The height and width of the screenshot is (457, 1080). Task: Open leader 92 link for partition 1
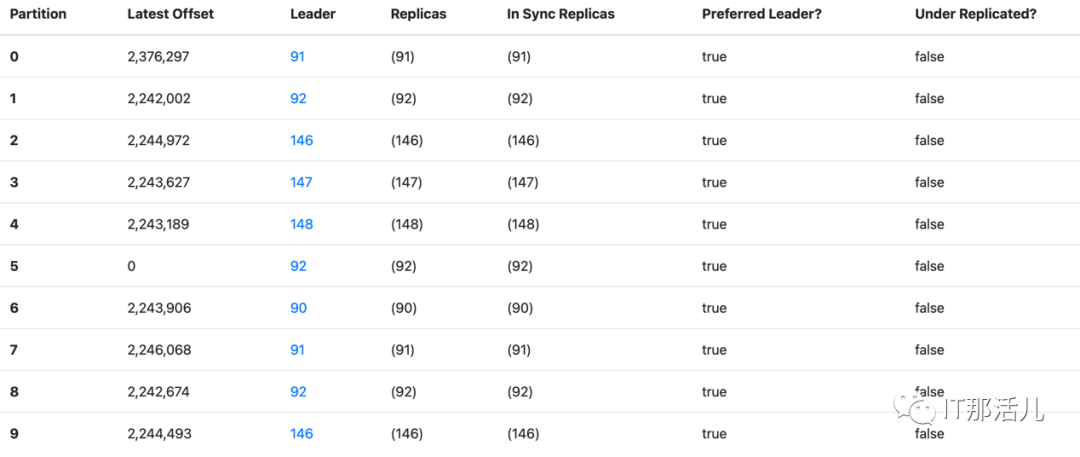[298, 99]
